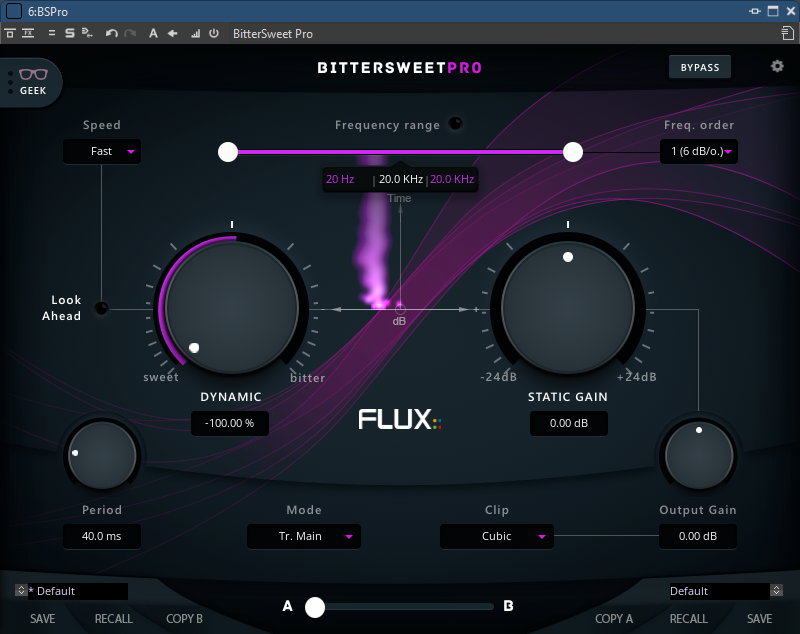
Task: Click the undo arrow in toolbar
Action: click(112, 33)
